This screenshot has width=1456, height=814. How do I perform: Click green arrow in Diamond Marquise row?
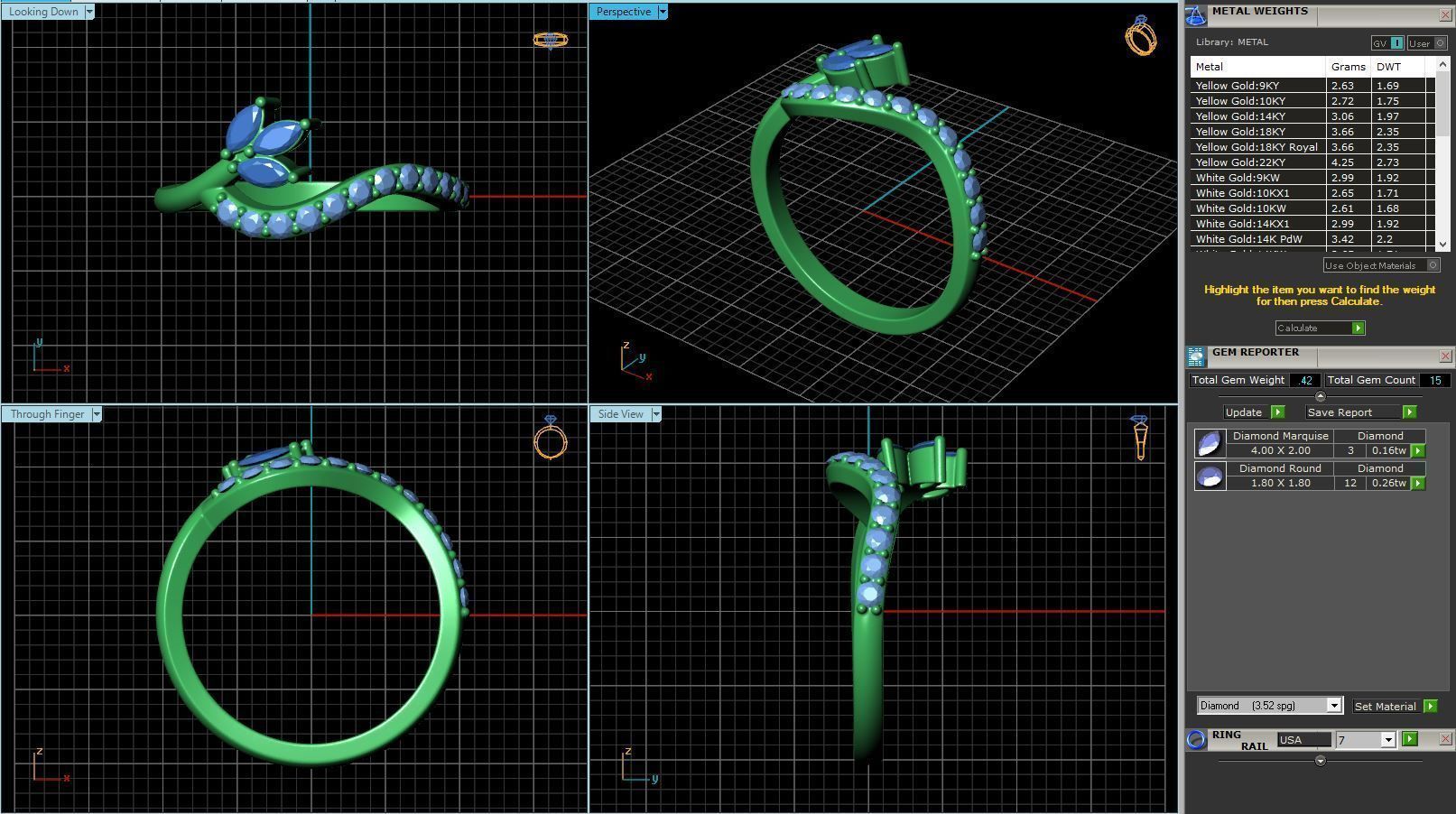pos(1418,450)
